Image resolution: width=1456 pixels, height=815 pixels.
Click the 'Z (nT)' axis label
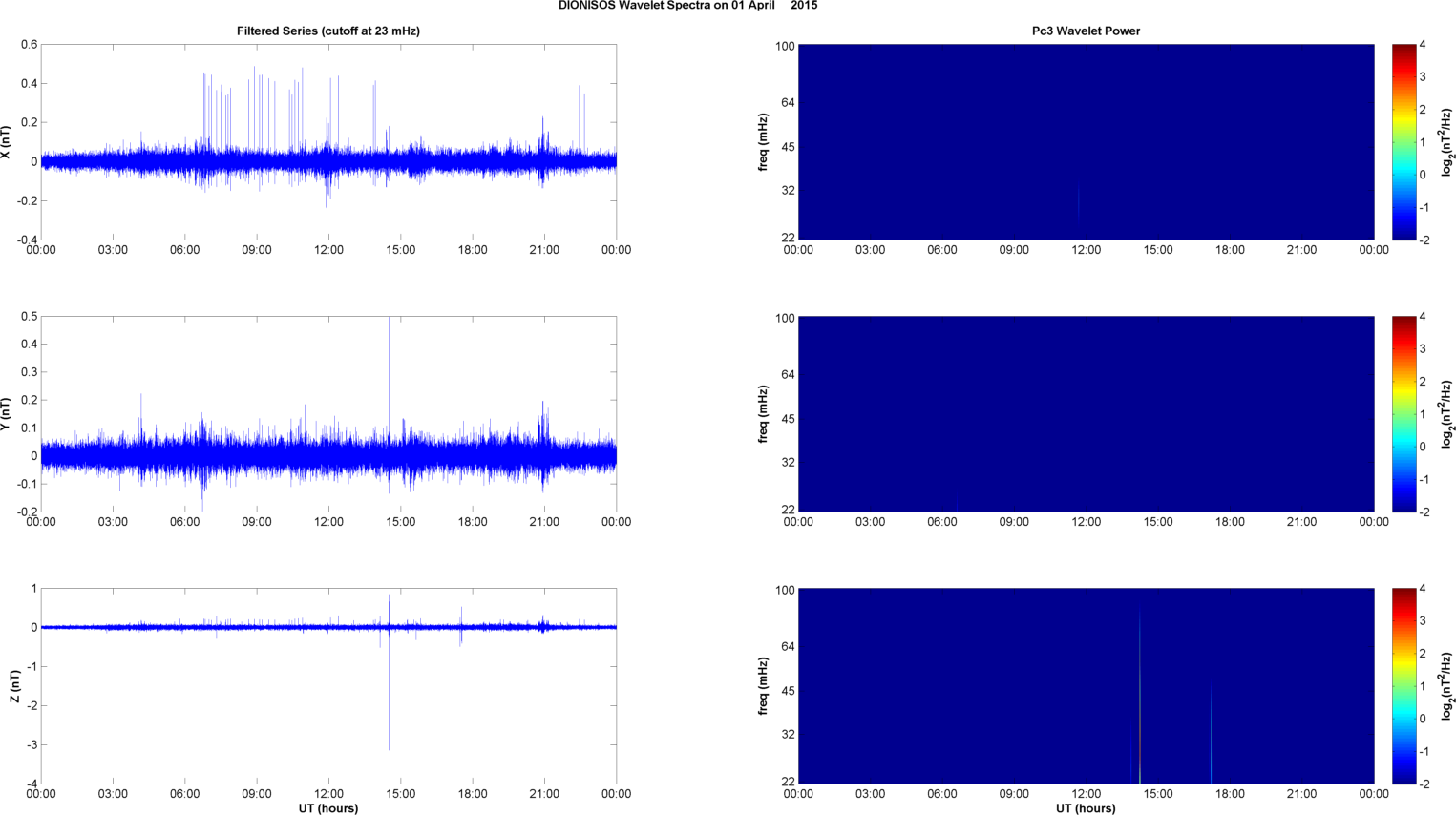click(x=15, y=686)
